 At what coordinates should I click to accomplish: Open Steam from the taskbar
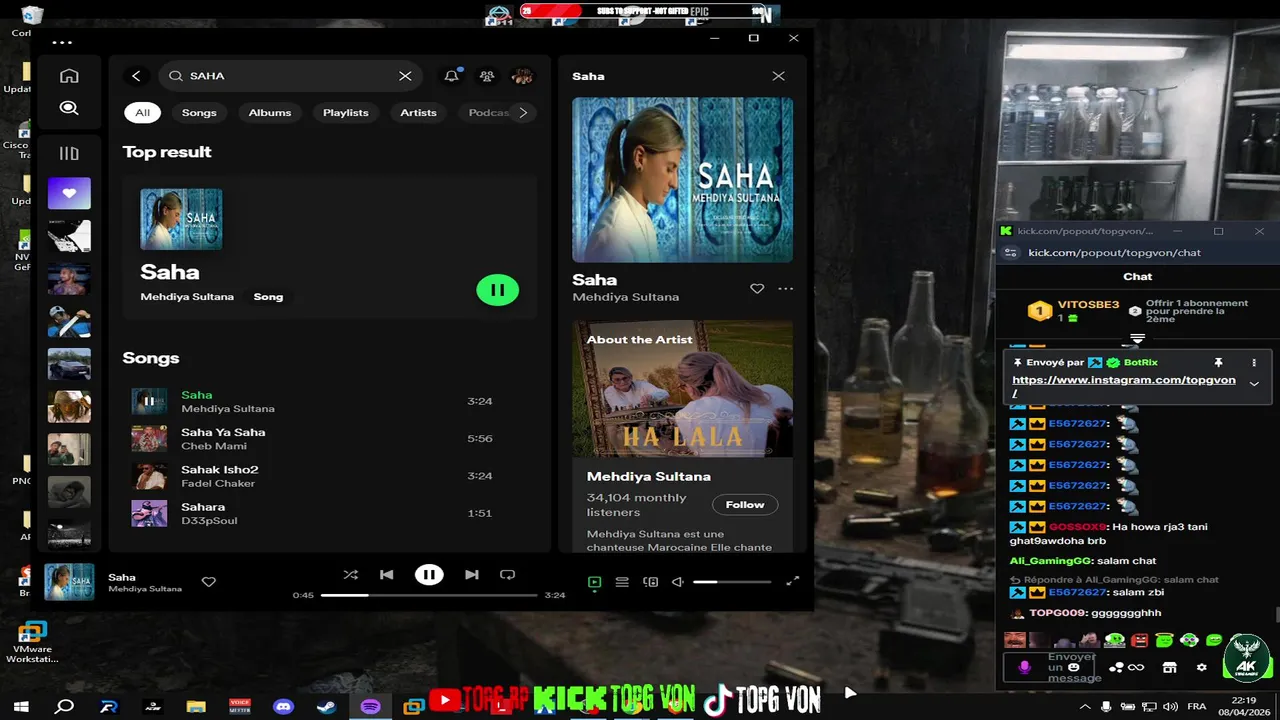pyautogui.click(x=326, y=706)
